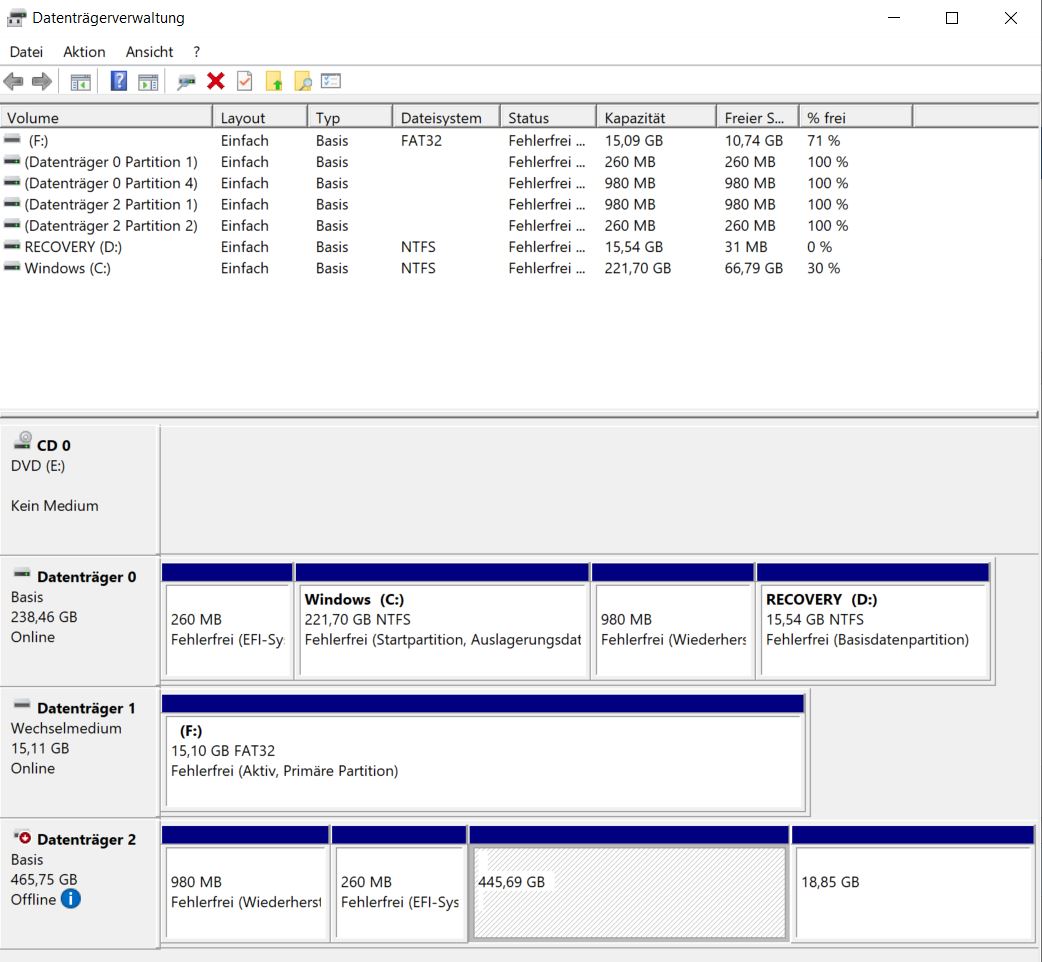Click the Datenträger 2 offline info icon
1042x962 pixels.
(x=70, y=899)
